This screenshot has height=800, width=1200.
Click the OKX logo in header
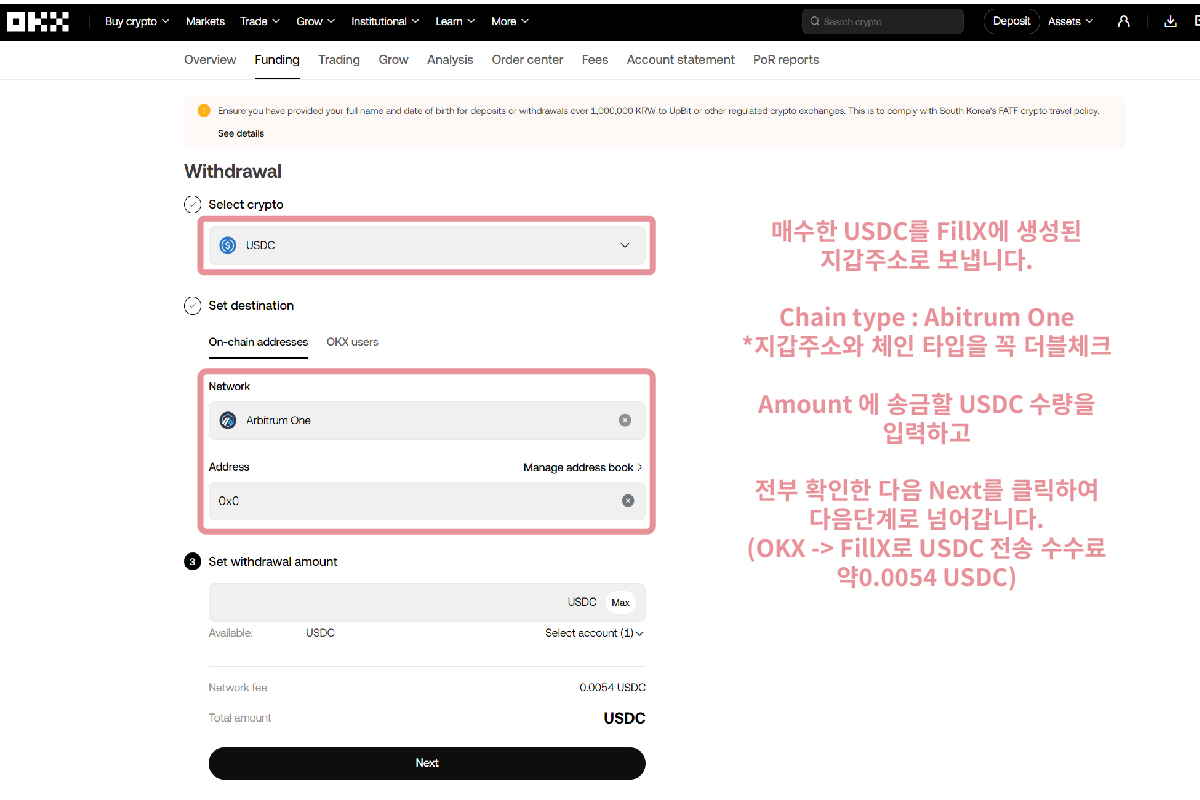coord(38,21)
